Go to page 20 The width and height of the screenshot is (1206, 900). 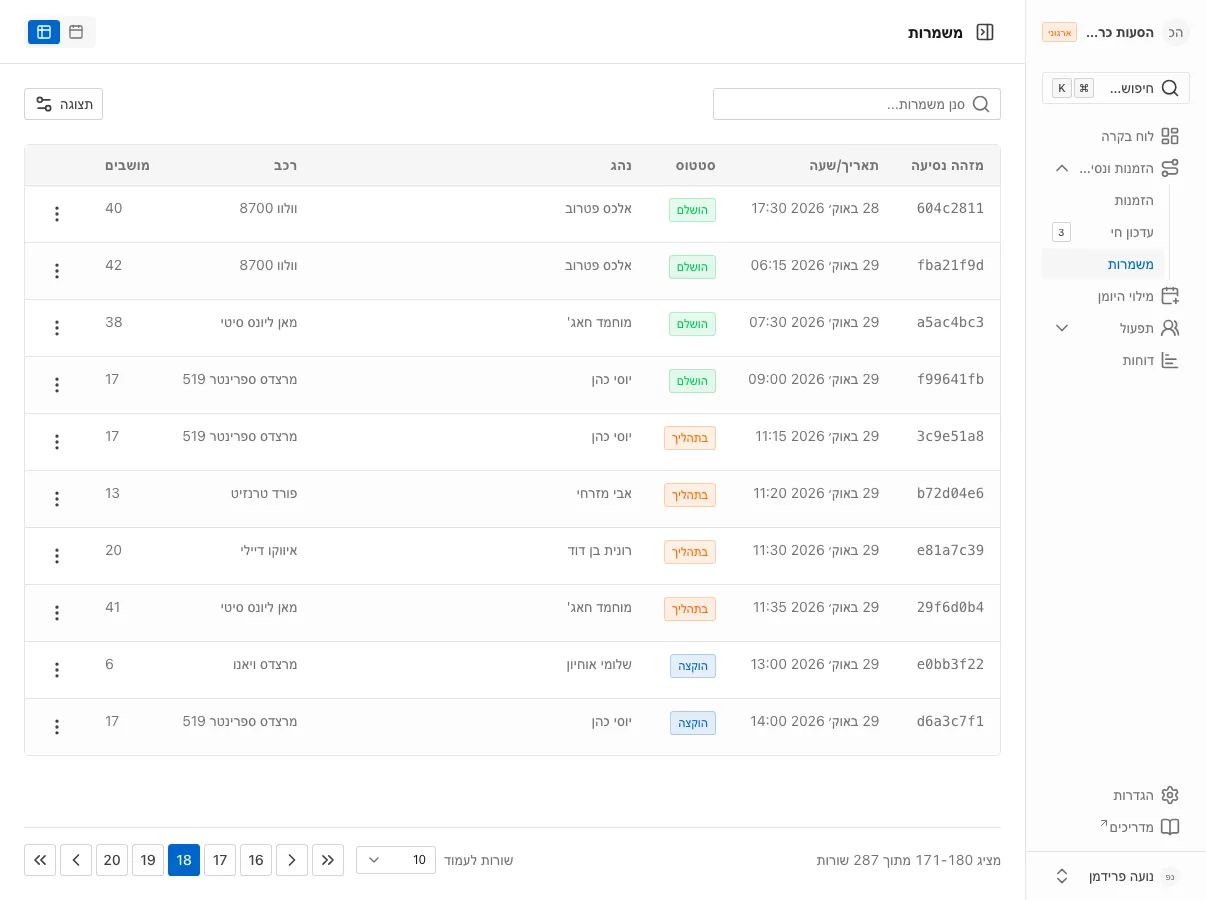[x=112, y=860]
